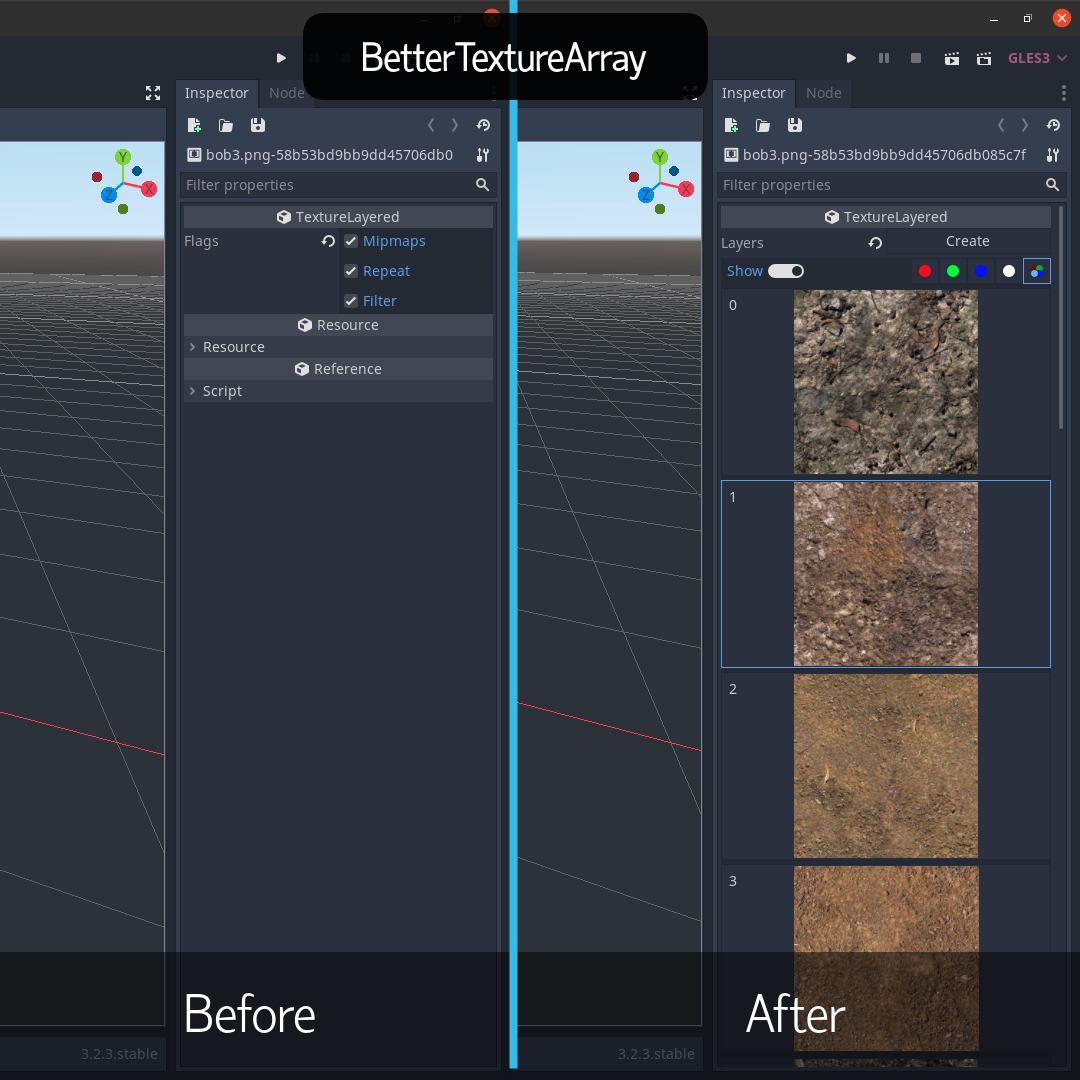Uncheck the Mipmaps flag checkbox

351,241
